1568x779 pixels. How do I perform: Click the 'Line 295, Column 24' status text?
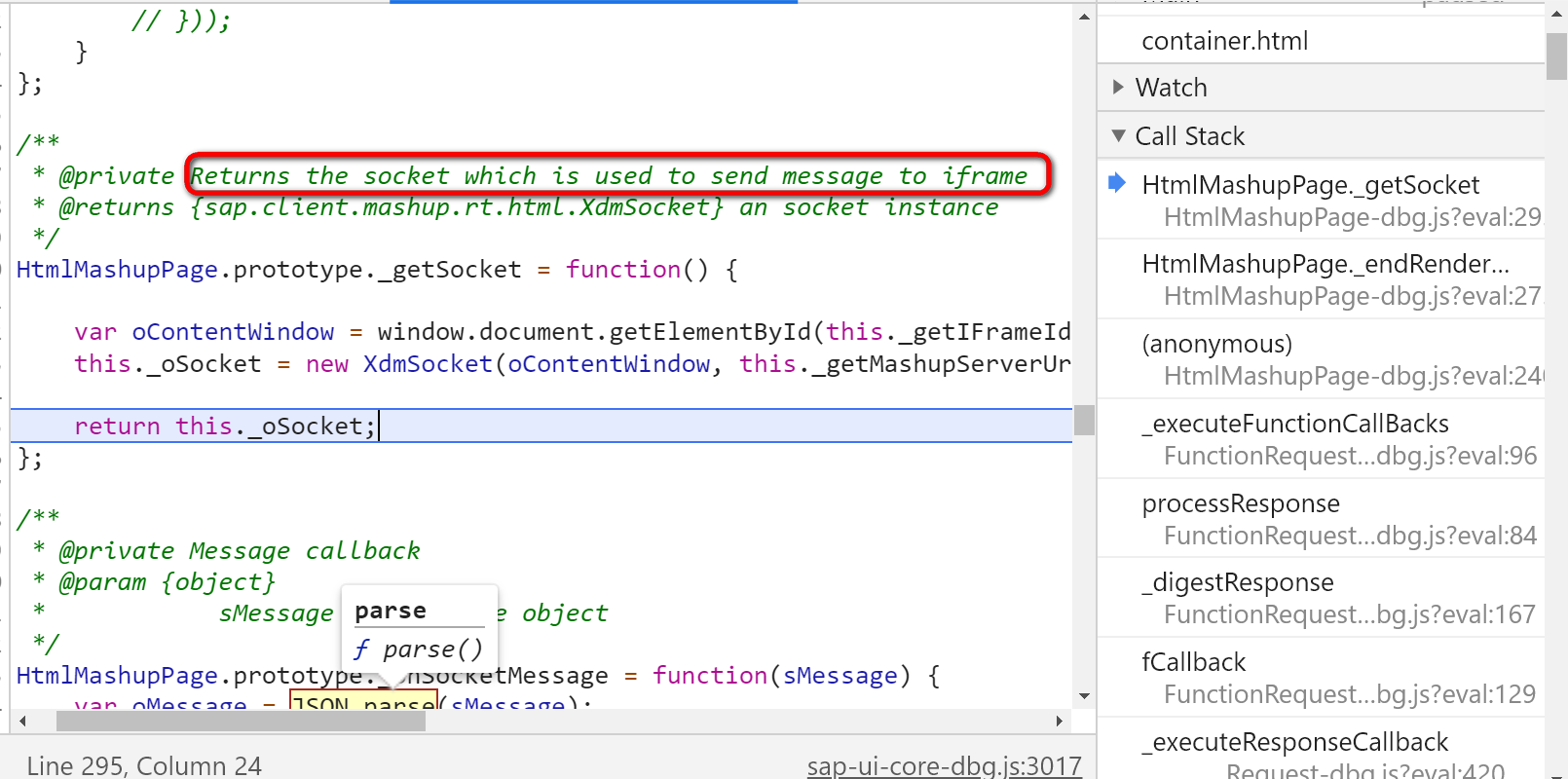pos(144,766)
